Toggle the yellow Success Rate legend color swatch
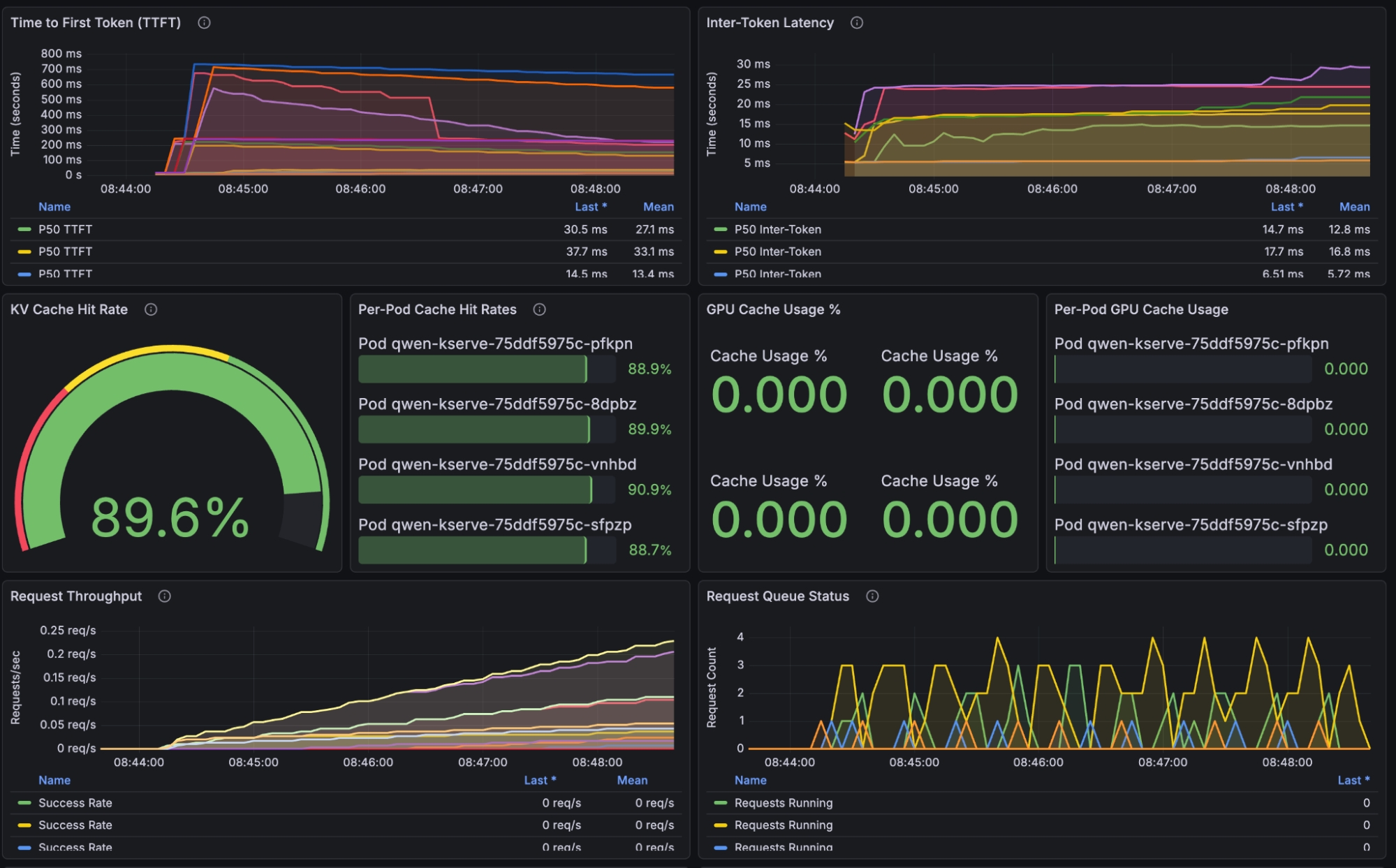1396x868 pixels. tap(24, 825)
